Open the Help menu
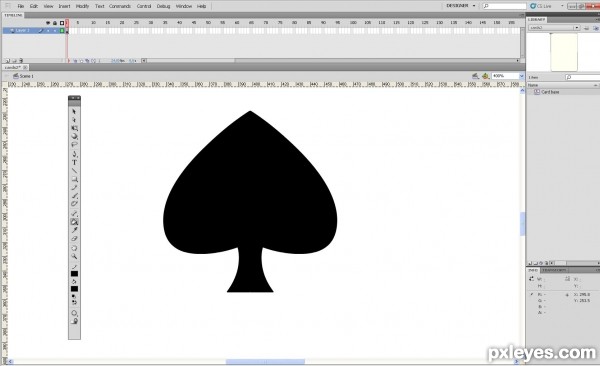Viewport: 600px width, 366px height. click(x=202, y=6)
